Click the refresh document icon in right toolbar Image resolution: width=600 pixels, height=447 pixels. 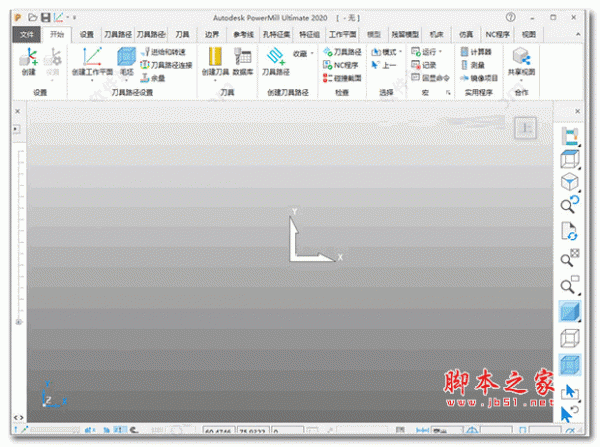pos(570,231)
